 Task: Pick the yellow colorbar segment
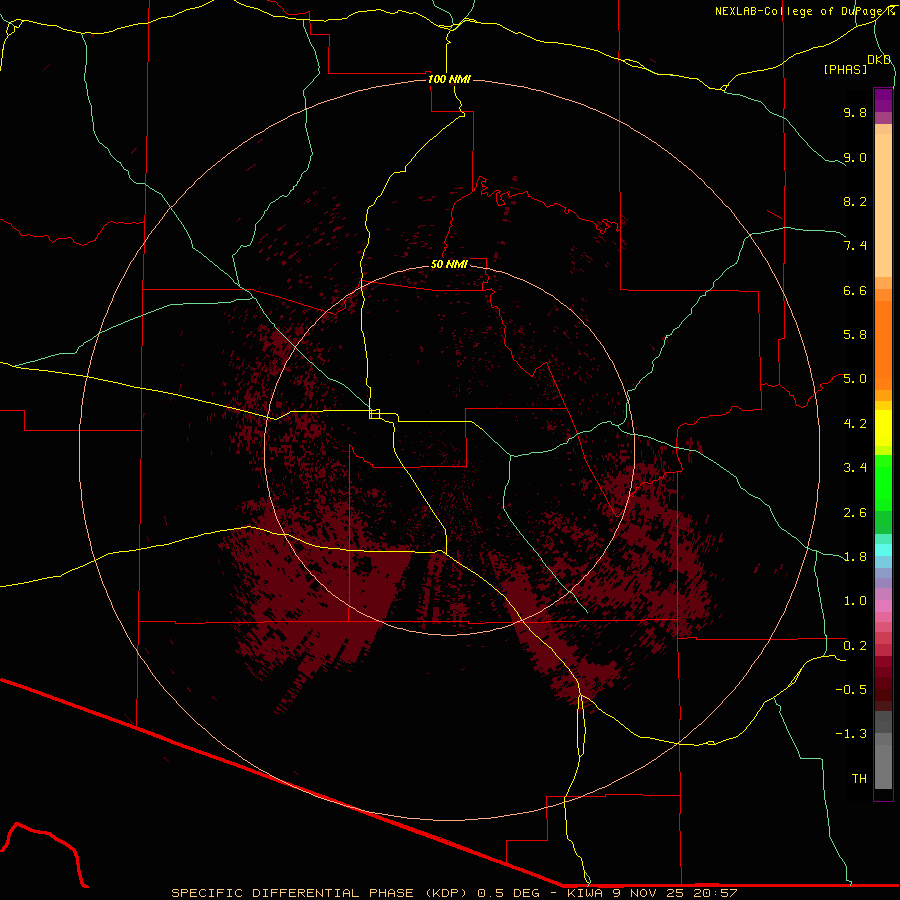pos(883,428)
